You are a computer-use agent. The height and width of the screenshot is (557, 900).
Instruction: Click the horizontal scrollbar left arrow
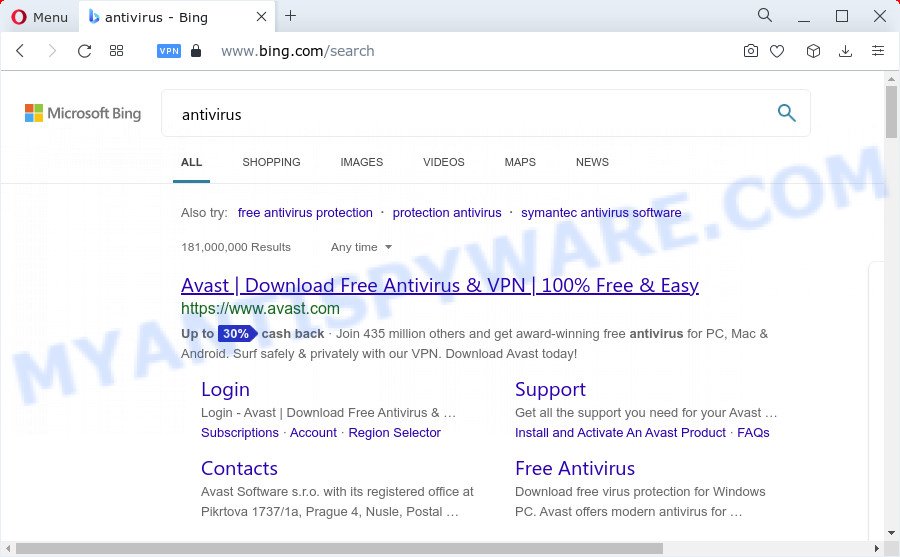[8, 548]
